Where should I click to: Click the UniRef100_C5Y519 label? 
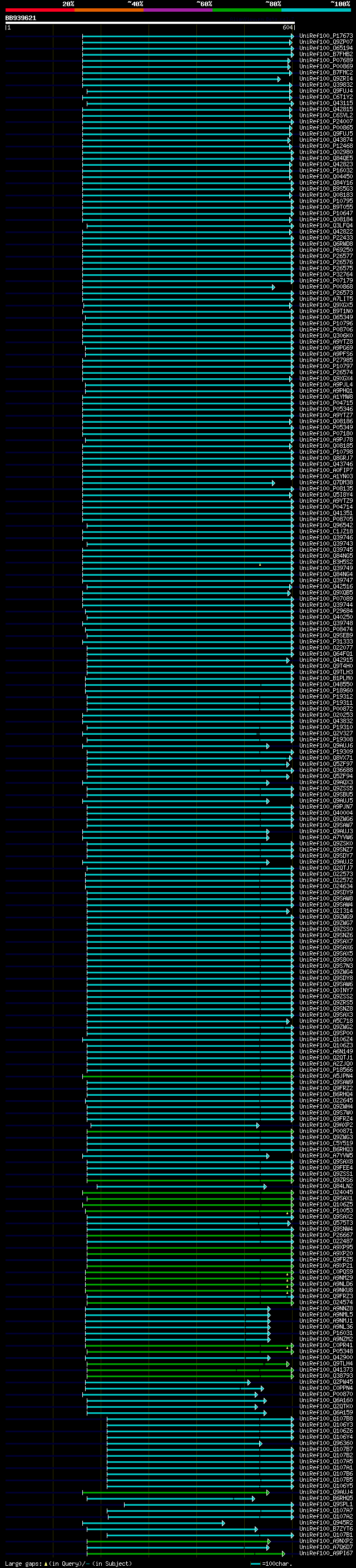(x=326, y=1143)
